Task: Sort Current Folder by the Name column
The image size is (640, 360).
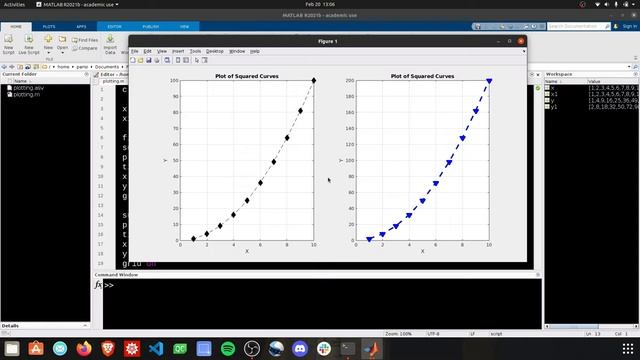Action: pyautogui.click(x=20, y=81)
